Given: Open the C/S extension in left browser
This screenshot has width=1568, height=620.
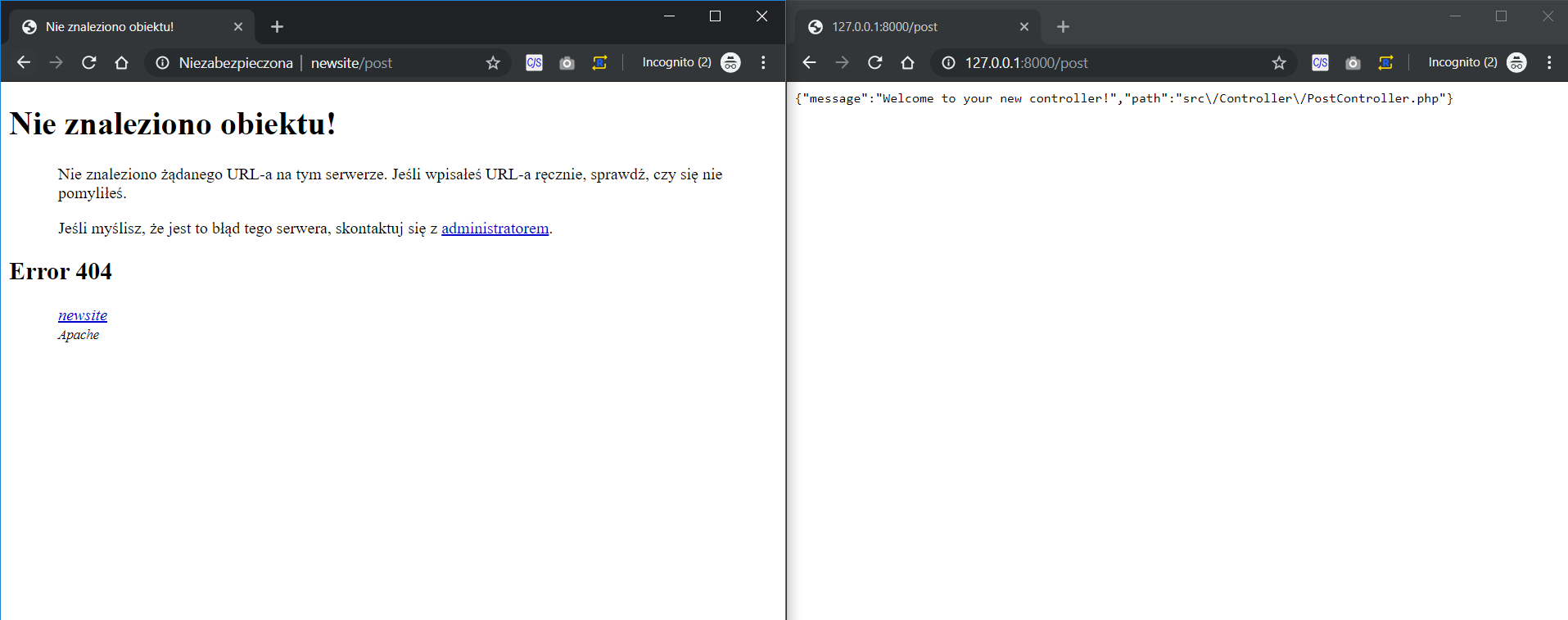Looking at the screenshot, I should pos(534,63).
